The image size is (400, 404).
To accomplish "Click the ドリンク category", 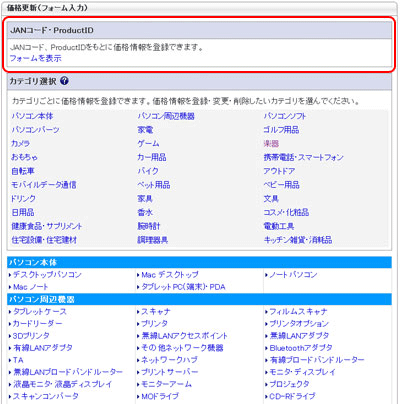I will pos(23,199).
